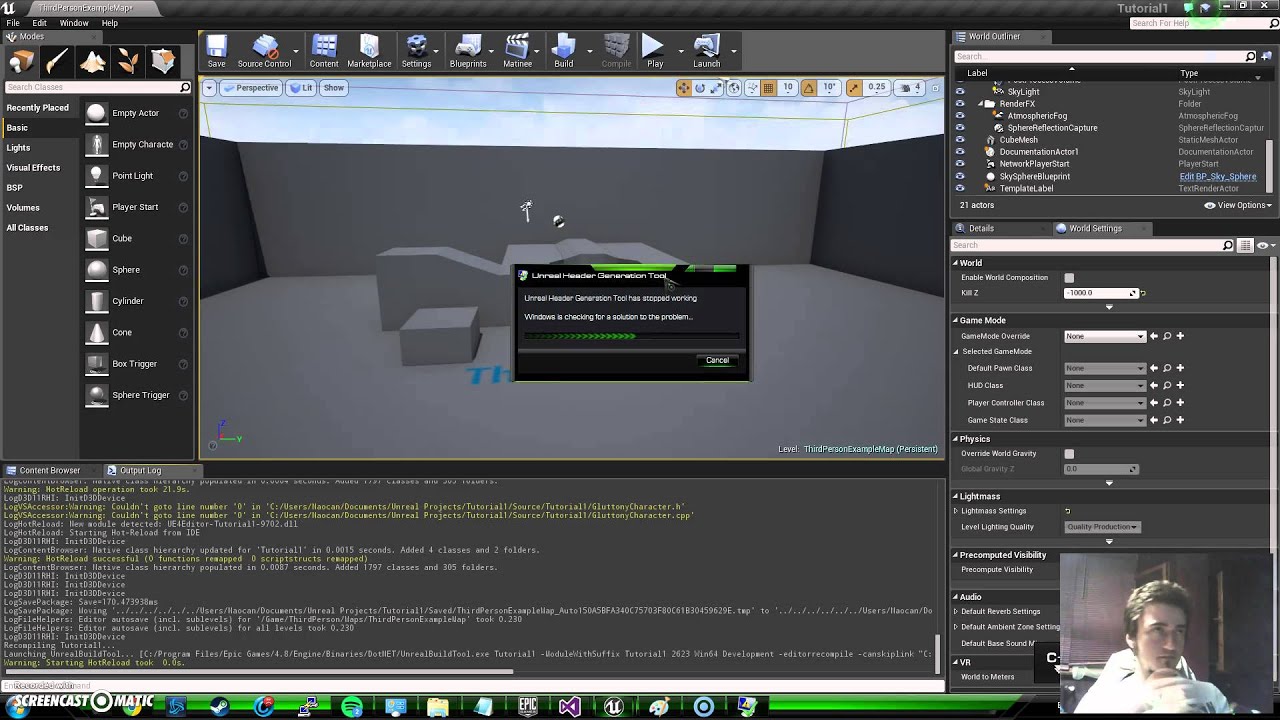The height and width of the screenshot is (720, 1280).
Task: Select the Landscape mode icon
Action: (x=93, y=62)
